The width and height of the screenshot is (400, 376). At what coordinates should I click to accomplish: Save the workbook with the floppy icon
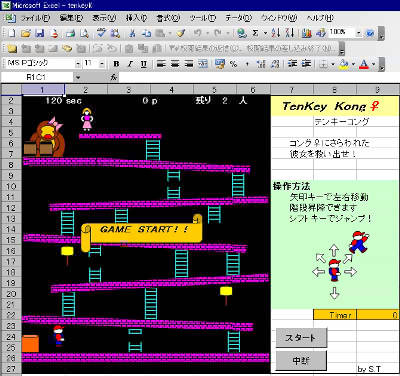(40, 33)
